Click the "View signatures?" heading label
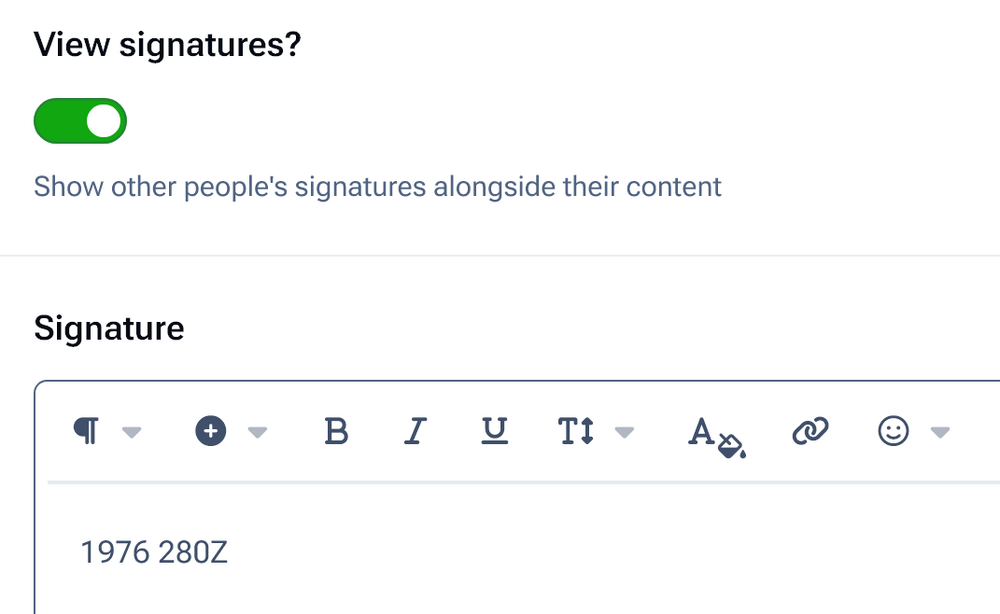Screen dimensions: 1000x614 [167, 45]
